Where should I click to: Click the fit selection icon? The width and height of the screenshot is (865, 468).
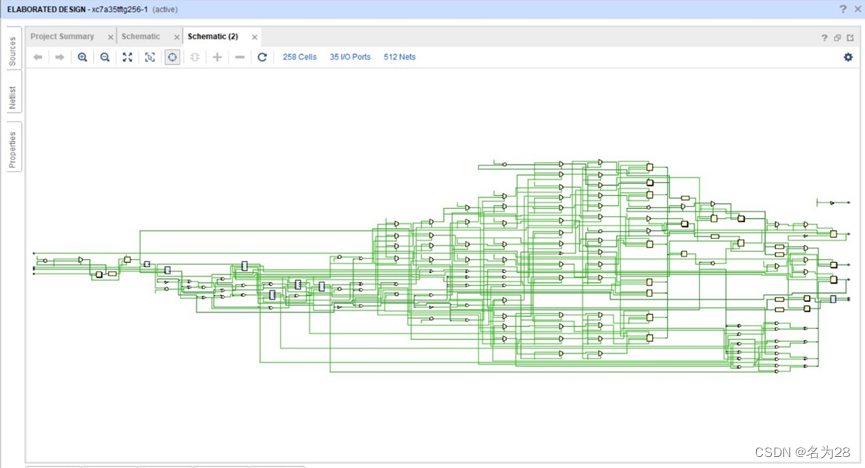[149, 57]
